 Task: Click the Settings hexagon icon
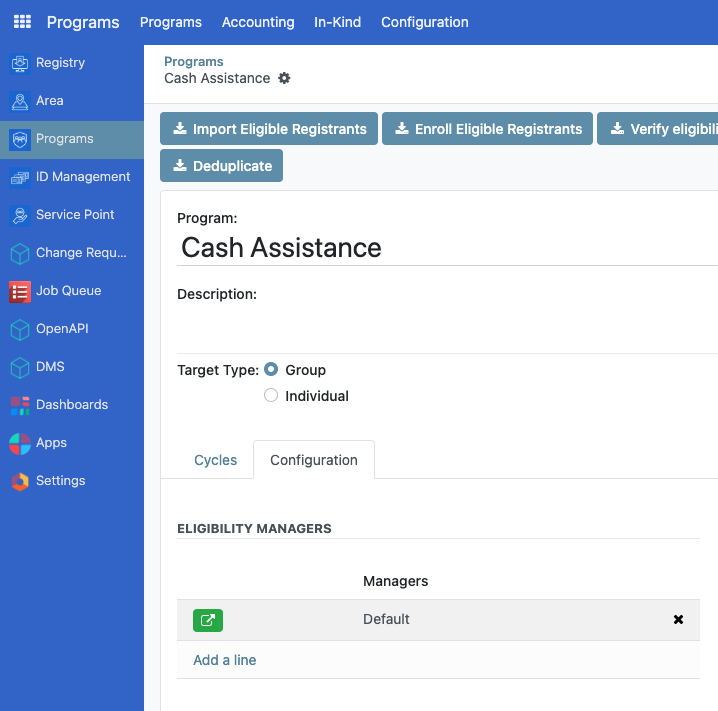[x=20, y=481]
